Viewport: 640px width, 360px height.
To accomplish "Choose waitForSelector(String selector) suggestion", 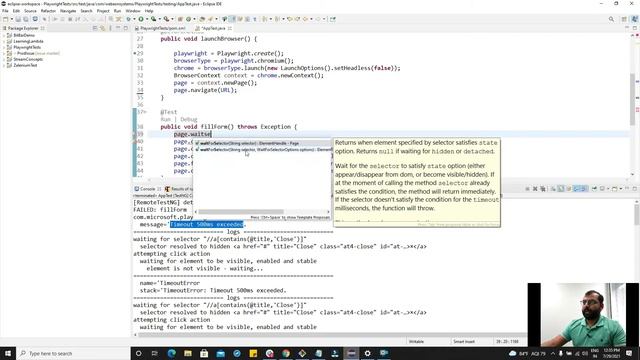I will (261, 143).
